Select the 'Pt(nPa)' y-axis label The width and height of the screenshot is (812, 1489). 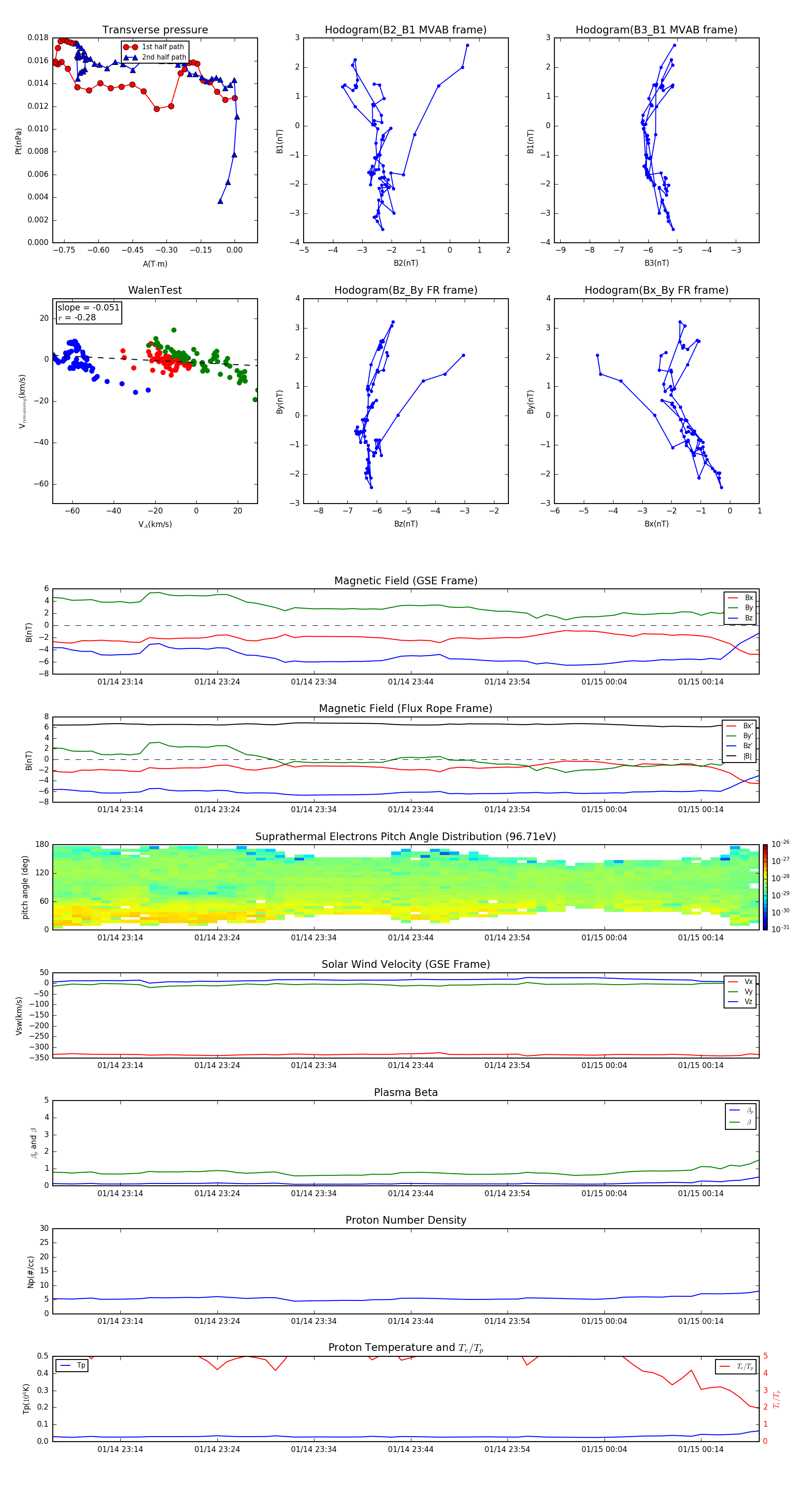(18, 141)
